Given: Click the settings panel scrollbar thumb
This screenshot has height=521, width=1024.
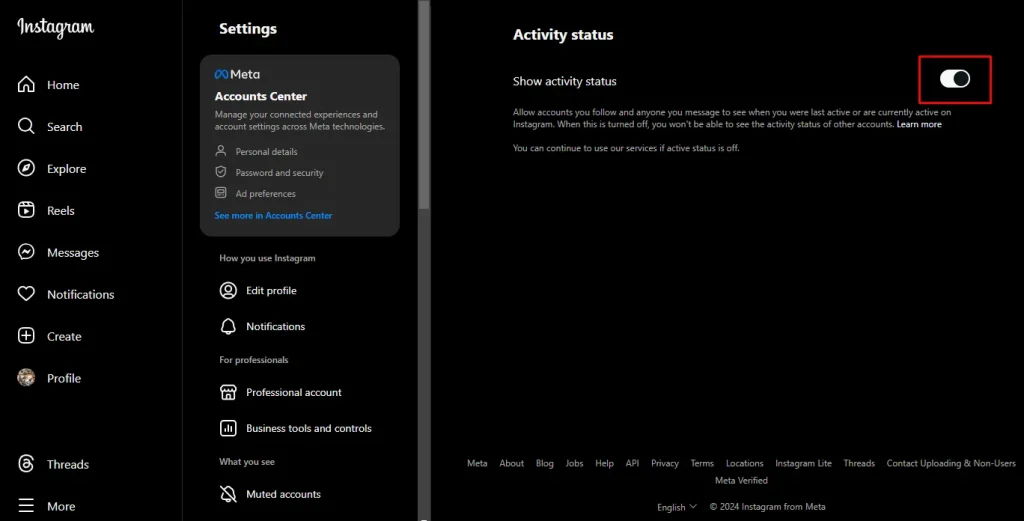Looking at the screenshot, I should tap(424, 104).
